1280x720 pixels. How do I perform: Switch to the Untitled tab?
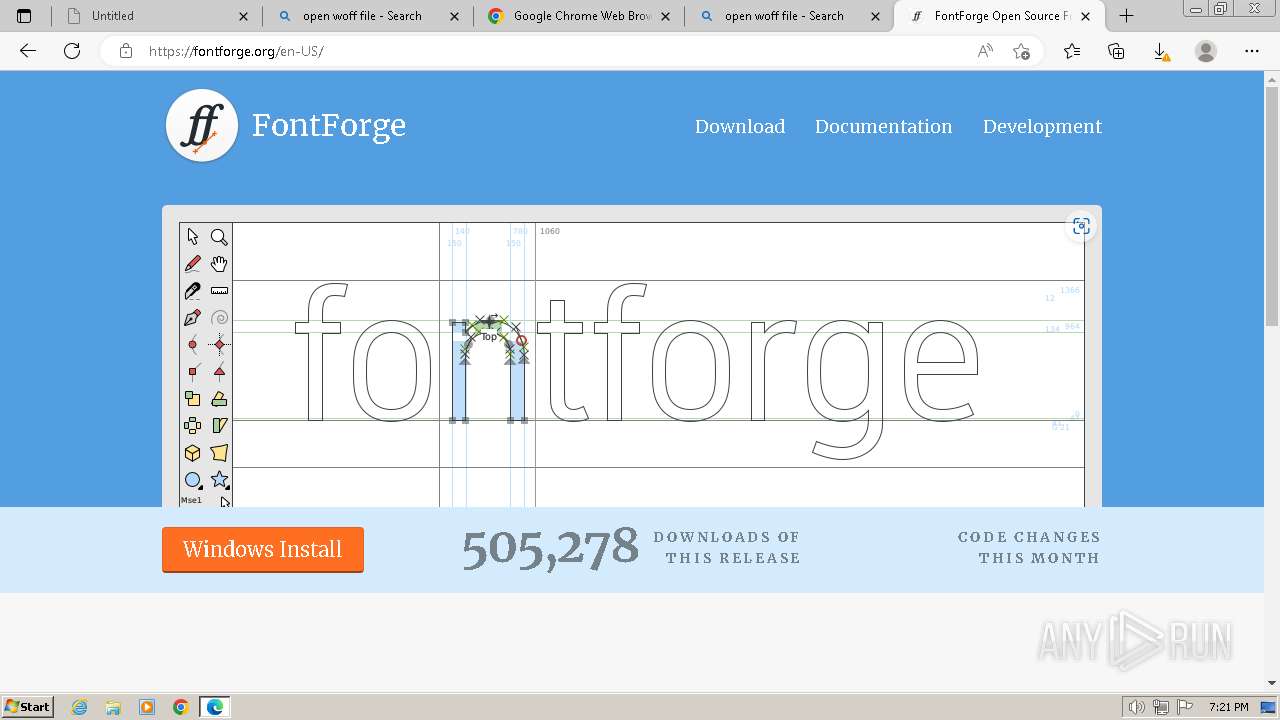[157, 16]
